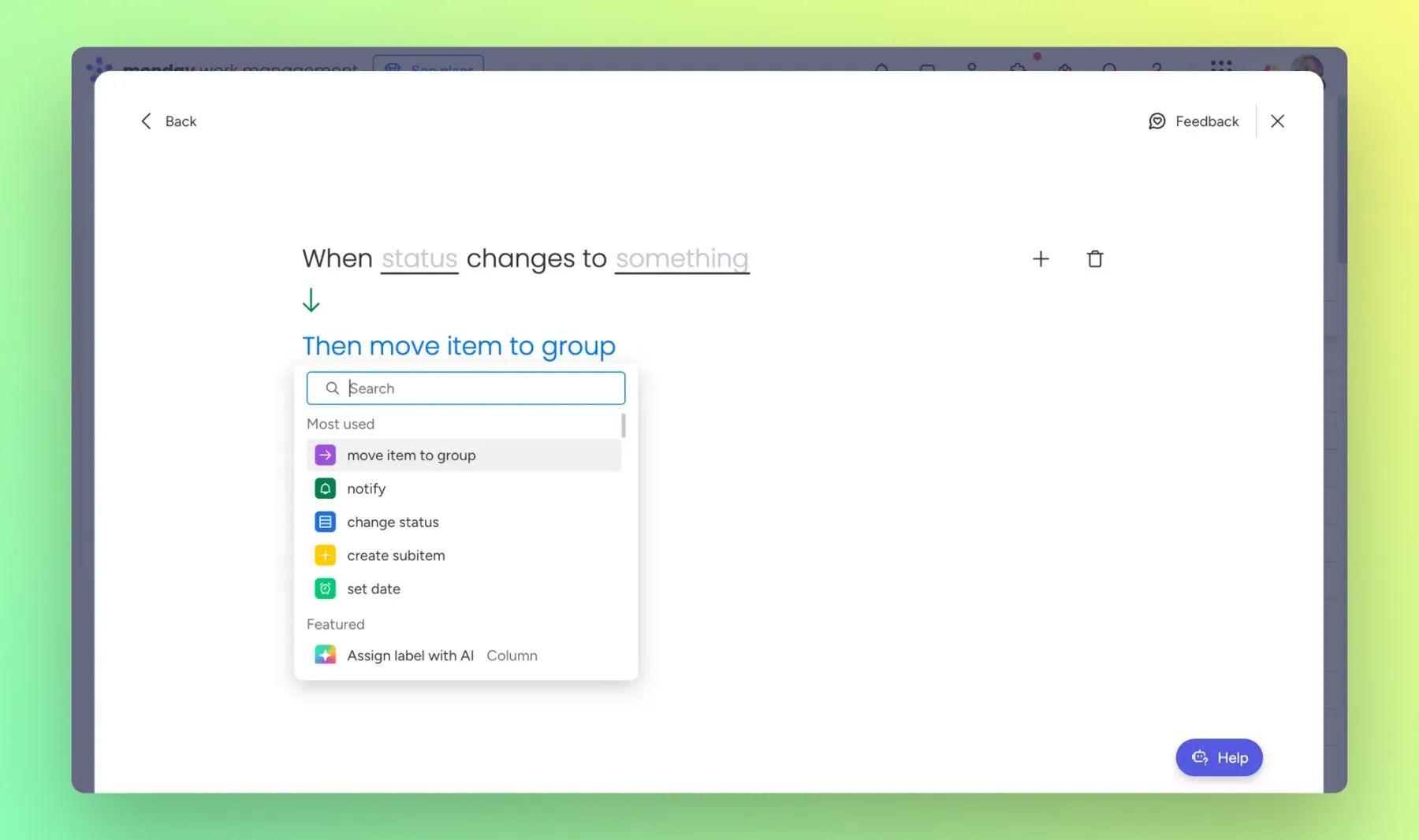Screen dimensions: 1419x840
Task: Open the status column picker in trigger
Action: [419, 258]
